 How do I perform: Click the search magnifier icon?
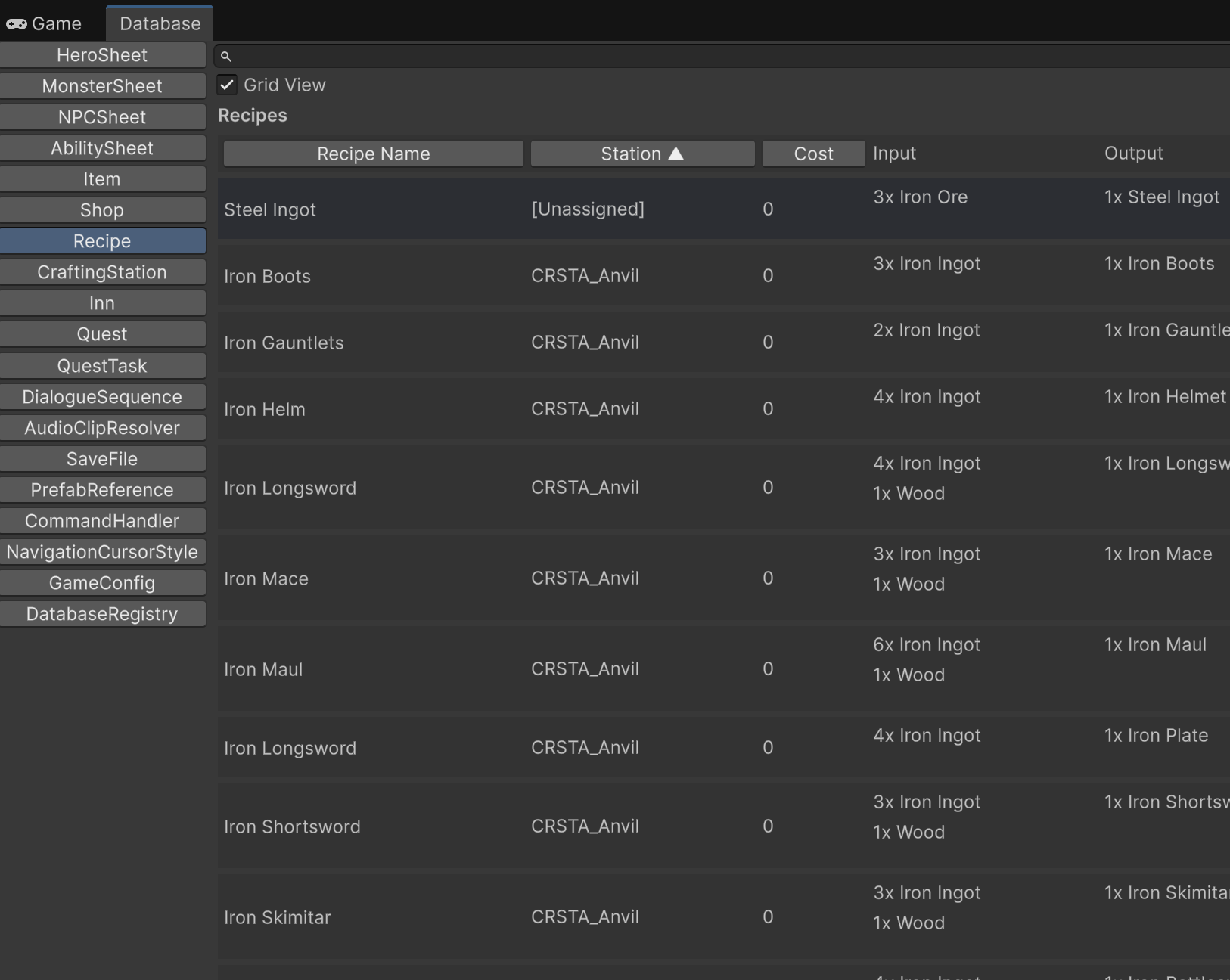tap(225, 57)
